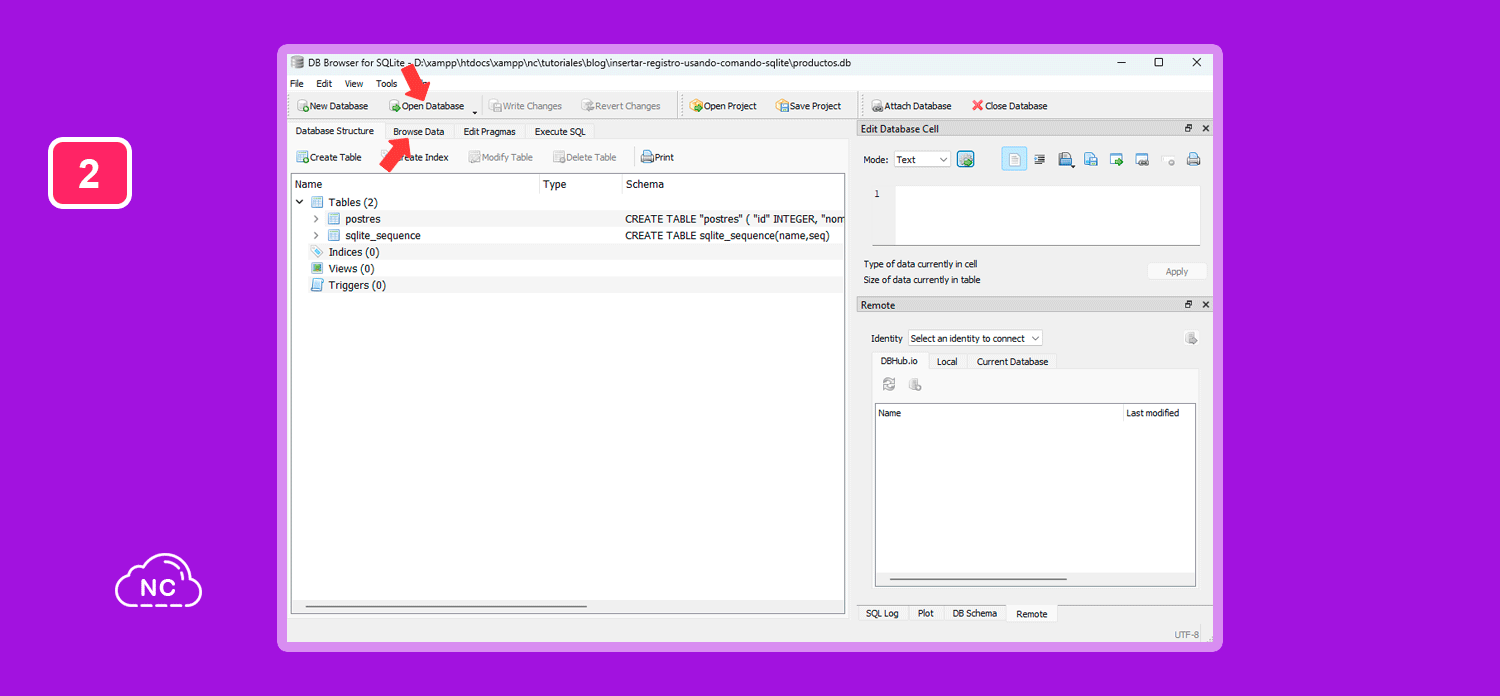
Task: Float the Edit Database Cell panel
Action: point(1189,128)
